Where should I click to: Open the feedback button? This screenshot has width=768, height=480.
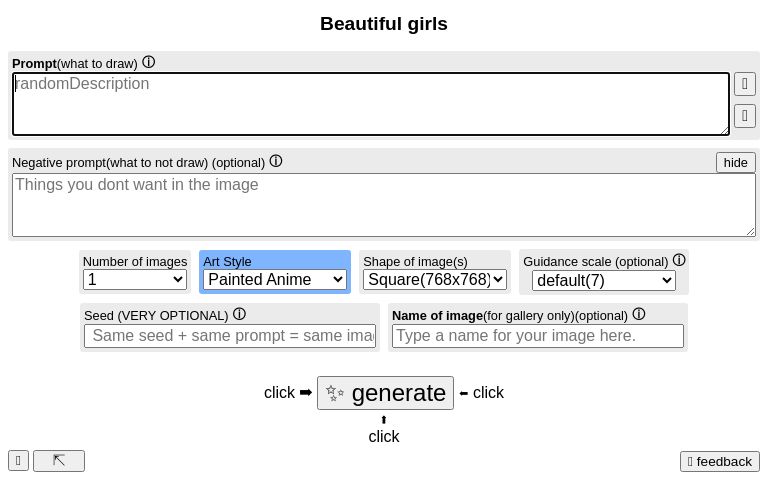[719, 461]
